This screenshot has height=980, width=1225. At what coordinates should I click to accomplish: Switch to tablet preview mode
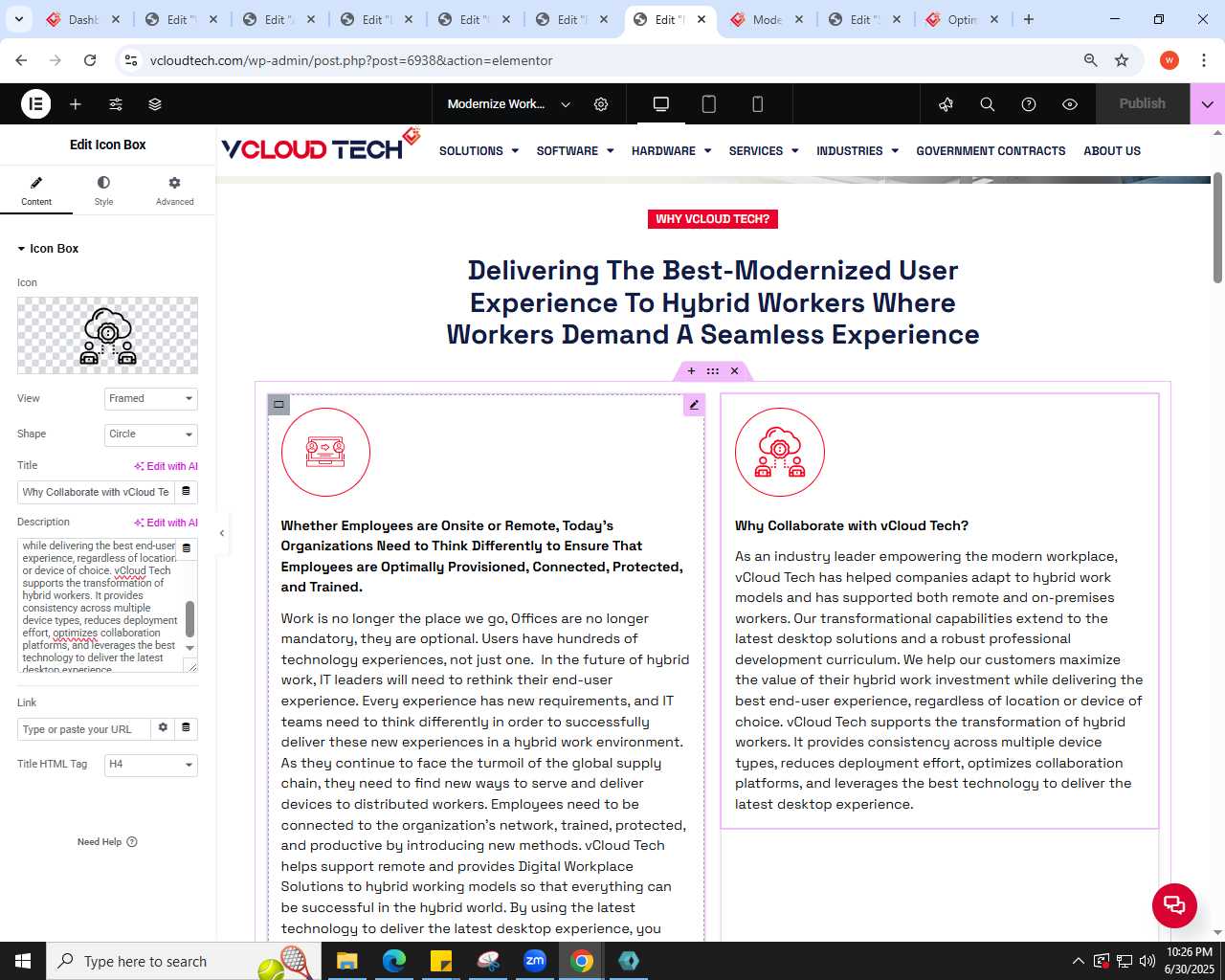pyautogui.click(x=709, y=104)
